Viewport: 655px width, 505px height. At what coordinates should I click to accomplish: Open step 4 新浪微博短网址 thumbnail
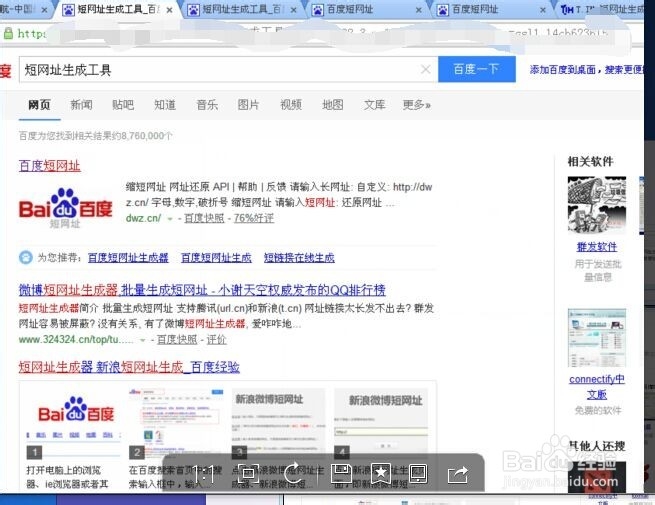(381, 423)
